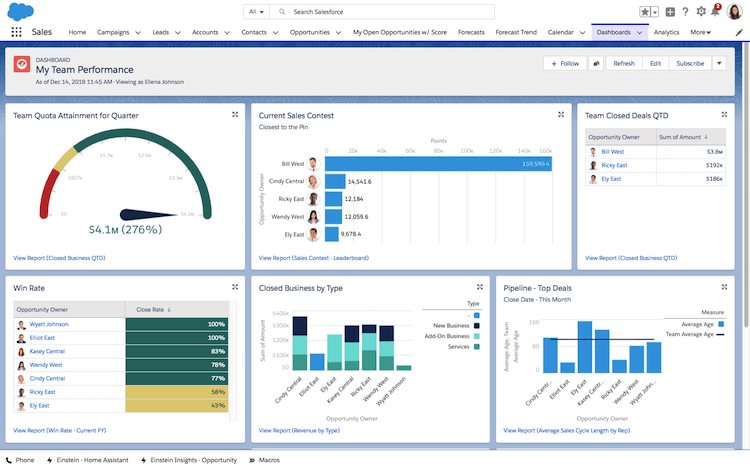Screen dimensions: 750x469
Task: Click the pencil icon to edit navigation
Action: (x=739, y=32)
